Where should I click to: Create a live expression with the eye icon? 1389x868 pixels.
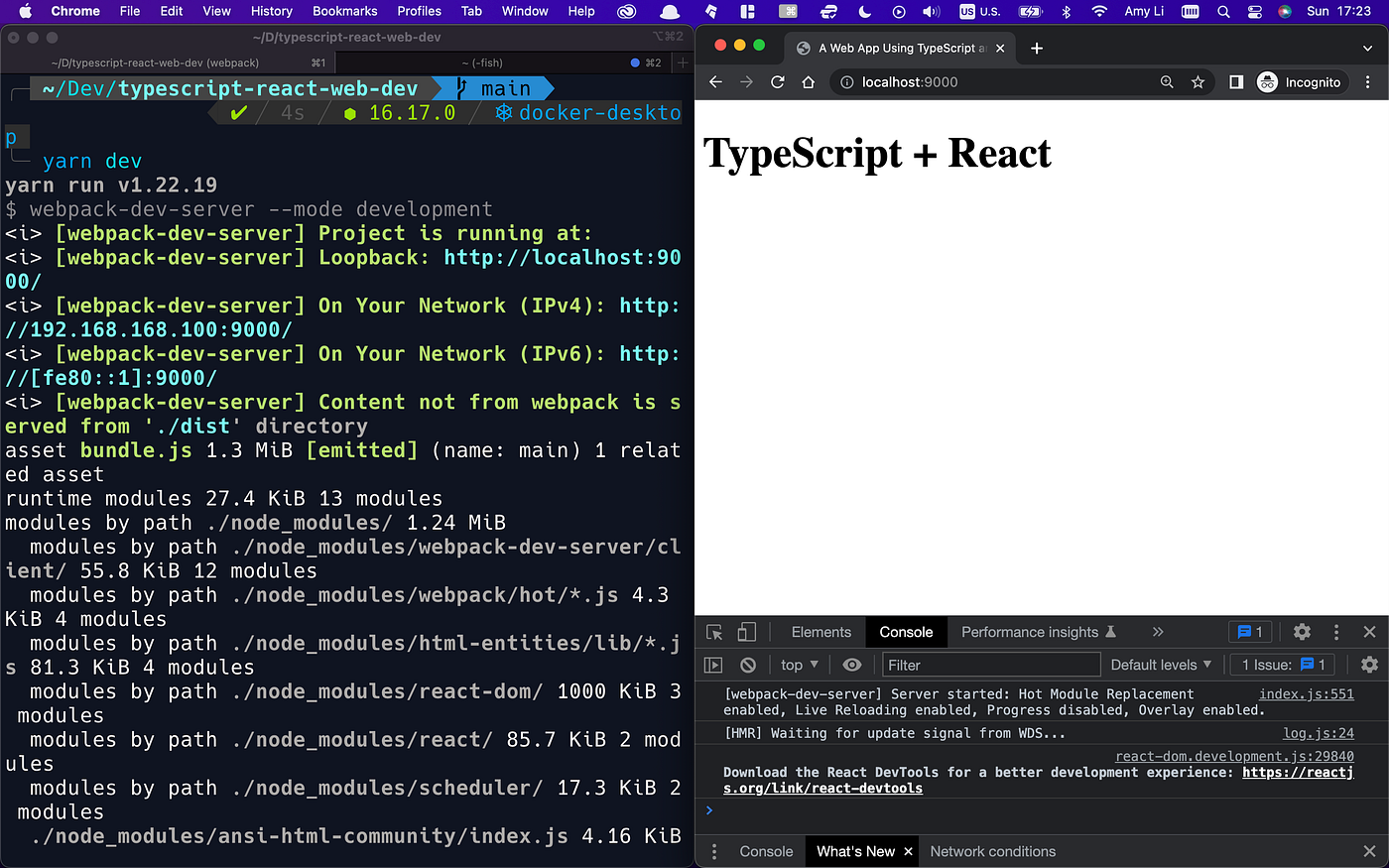pos(851,664)
